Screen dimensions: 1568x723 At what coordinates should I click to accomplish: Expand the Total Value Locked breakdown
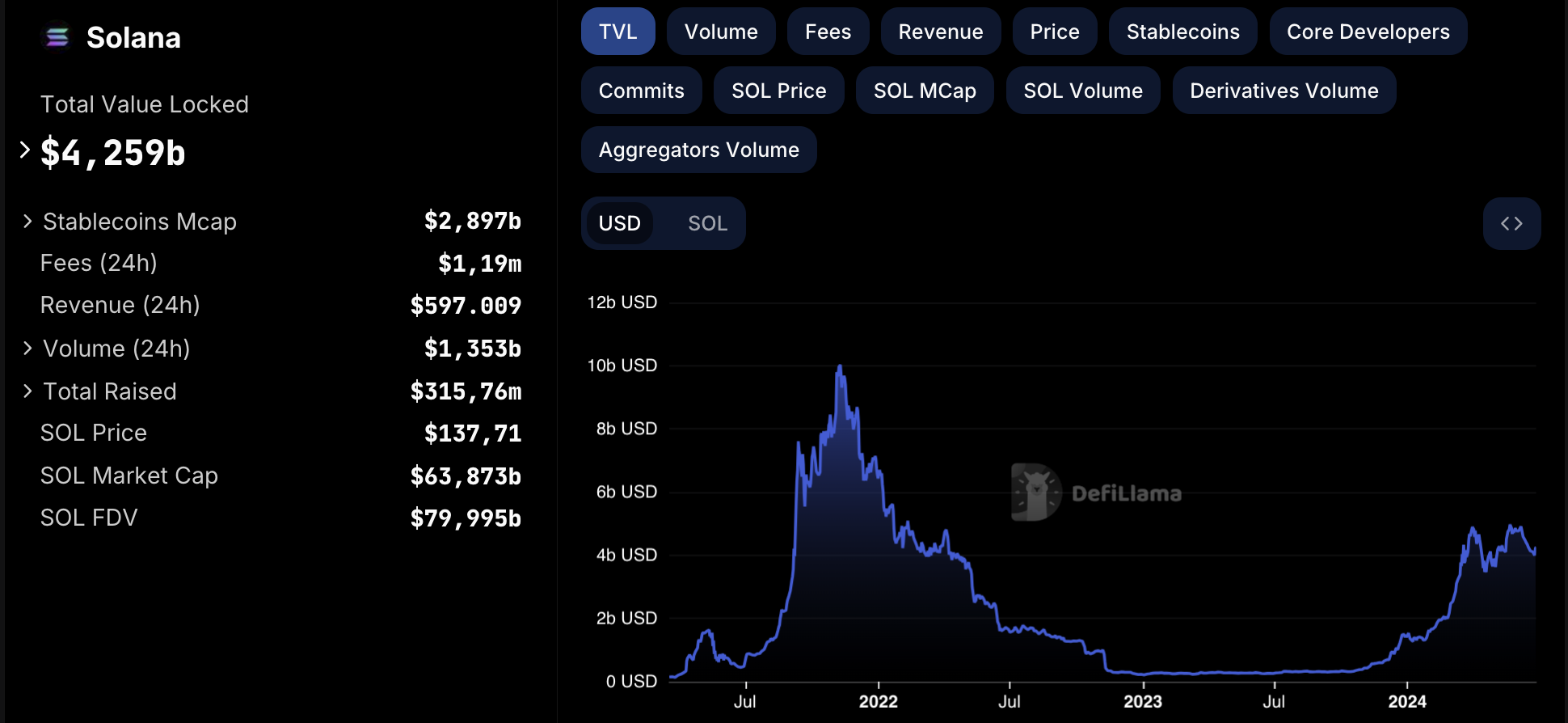[25, 150]
